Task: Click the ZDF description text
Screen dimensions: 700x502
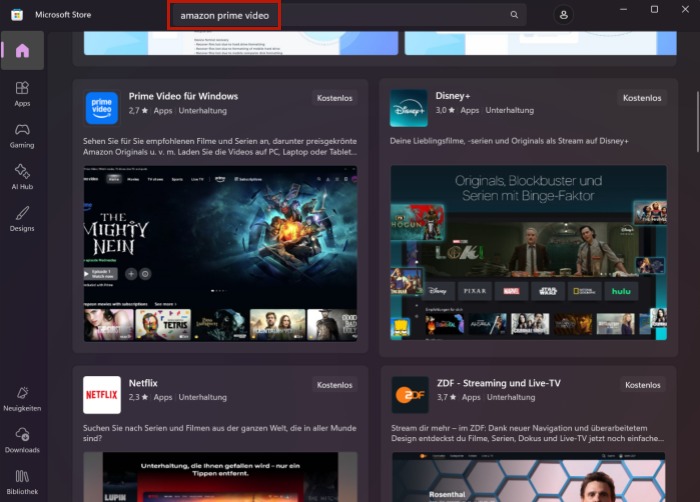Action: (x=527, y=433)
